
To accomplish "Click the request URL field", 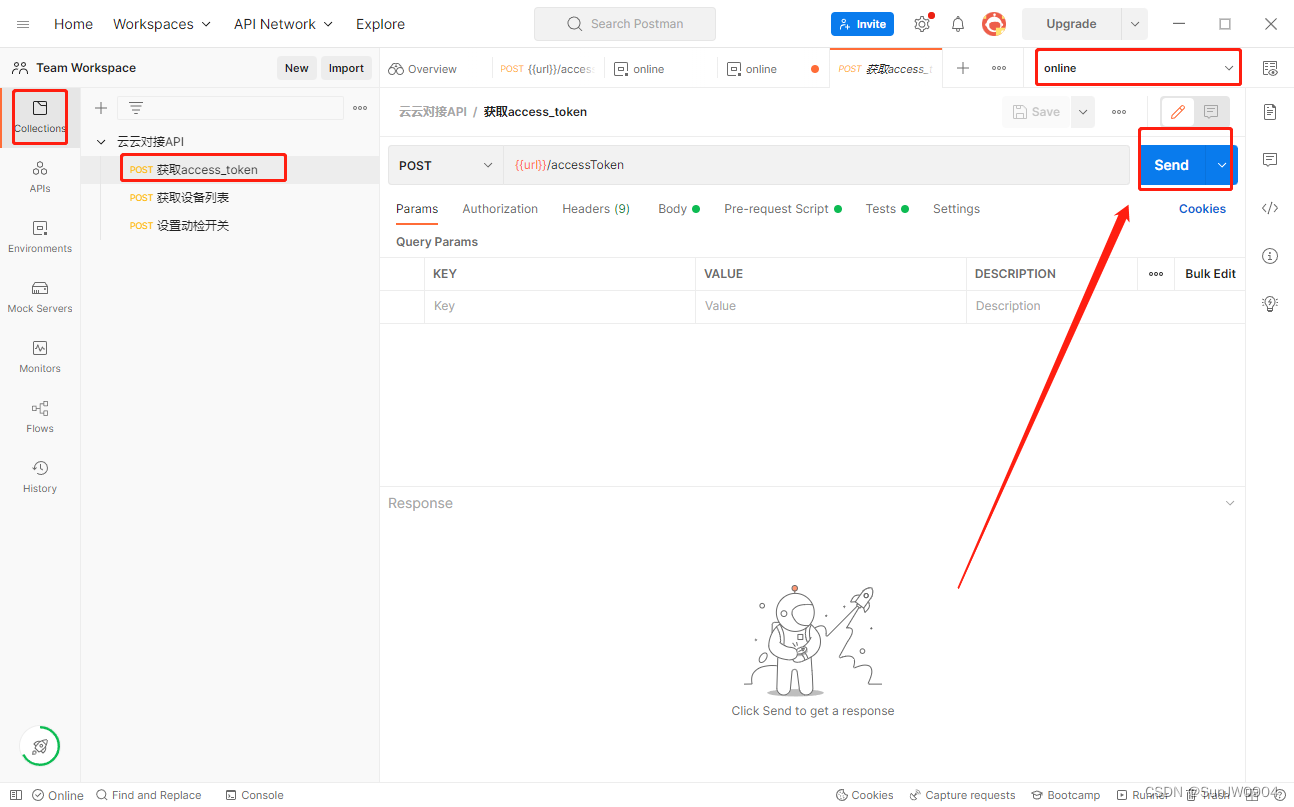I will pos(816,165).
